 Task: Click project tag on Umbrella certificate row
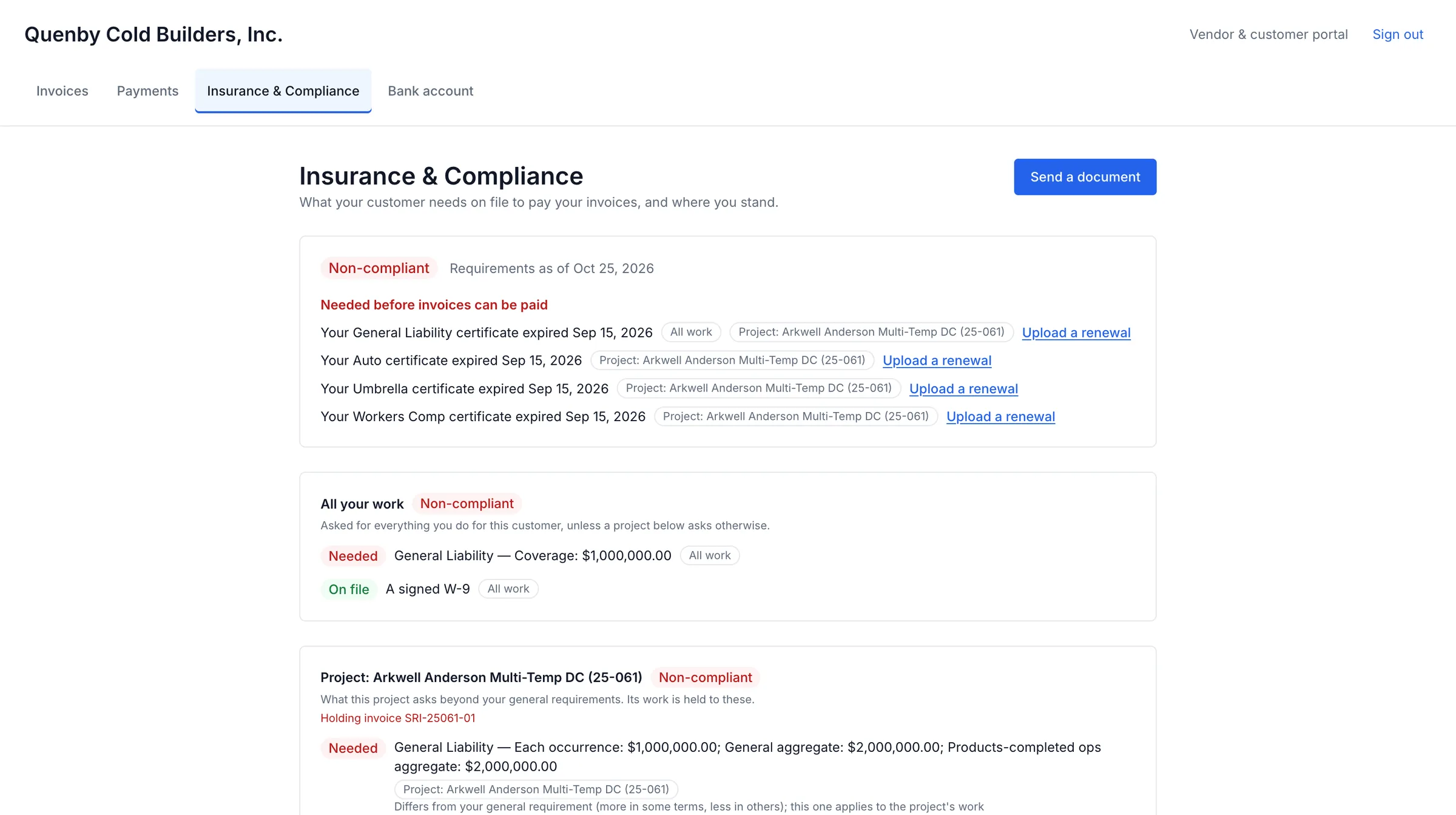point(758,388)
